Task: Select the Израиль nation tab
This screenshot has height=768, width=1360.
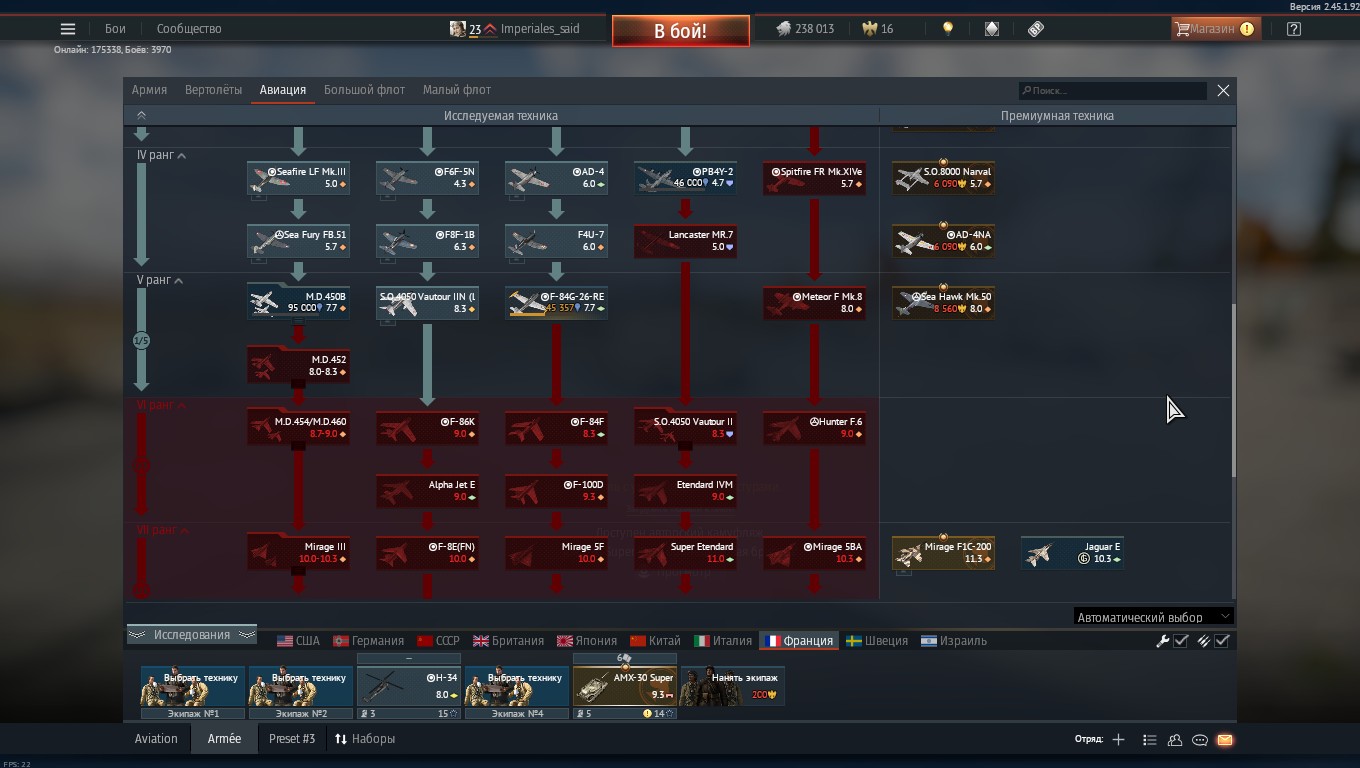Action: [955, 641]
